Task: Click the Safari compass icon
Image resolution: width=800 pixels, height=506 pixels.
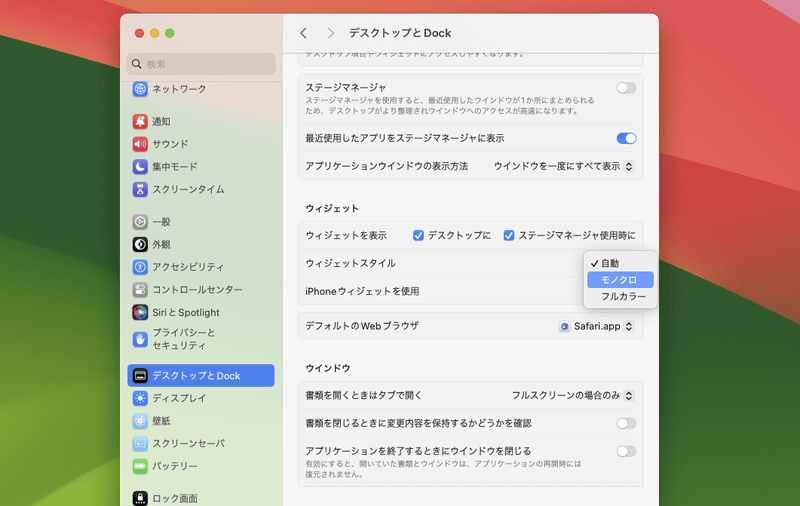Action: [564, 326]
